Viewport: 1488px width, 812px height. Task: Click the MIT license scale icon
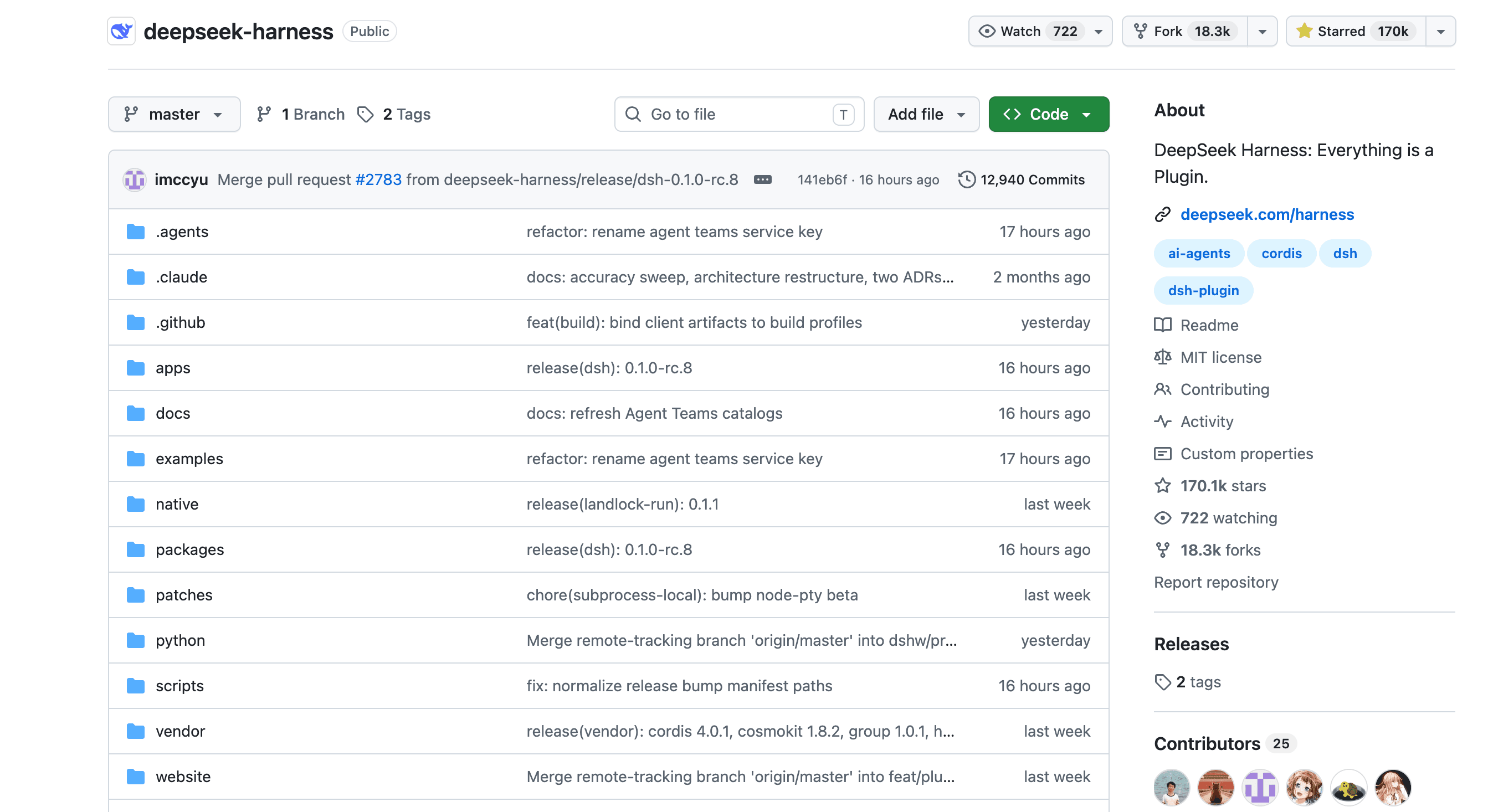tap(1162, 357)
